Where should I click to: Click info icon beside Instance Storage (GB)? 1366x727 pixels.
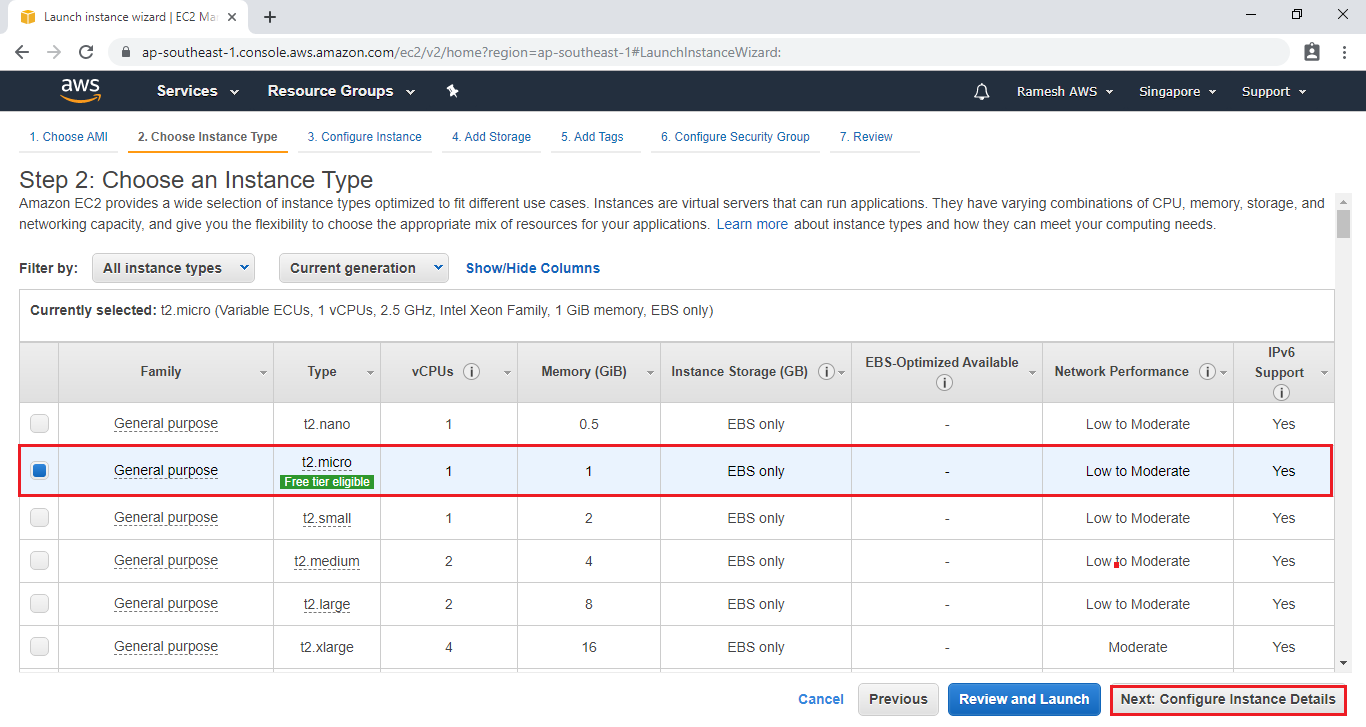[826, 371]
